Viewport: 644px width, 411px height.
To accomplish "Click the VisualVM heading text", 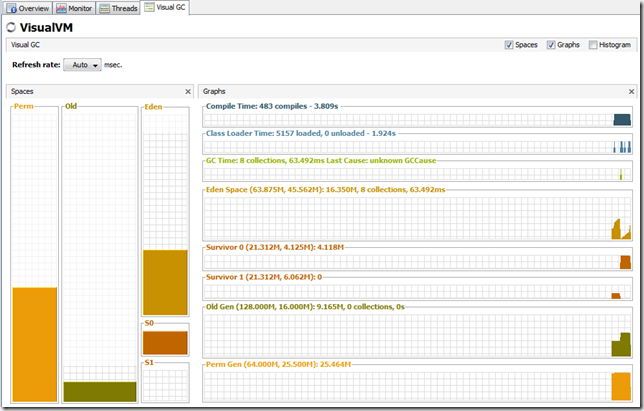I will pyautogui.click(x=46, y=28).
